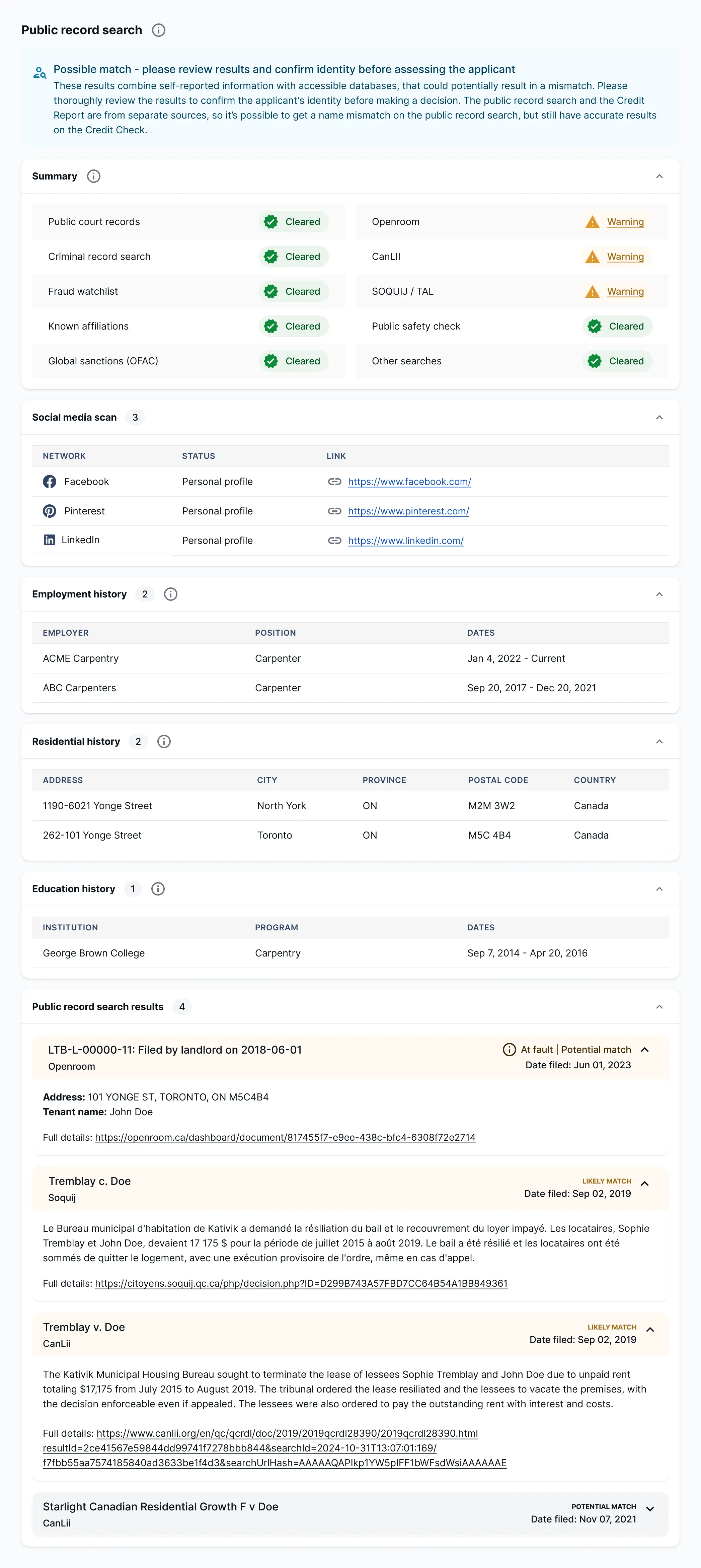
Task: Collapse the Social media scan section
Action: [659, 417]
